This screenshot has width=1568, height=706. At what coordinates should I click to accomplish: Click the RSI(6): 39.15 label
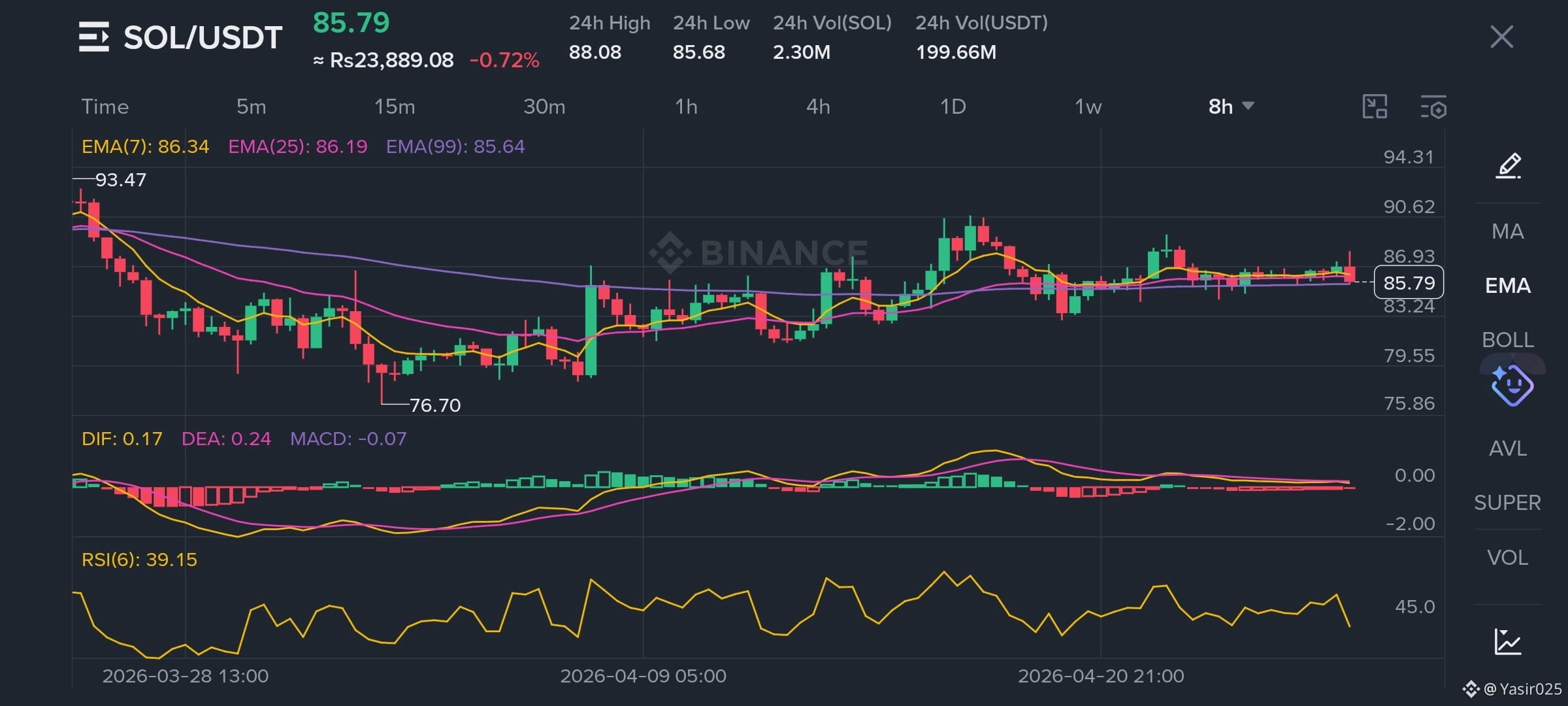click(x=139, y=560)
